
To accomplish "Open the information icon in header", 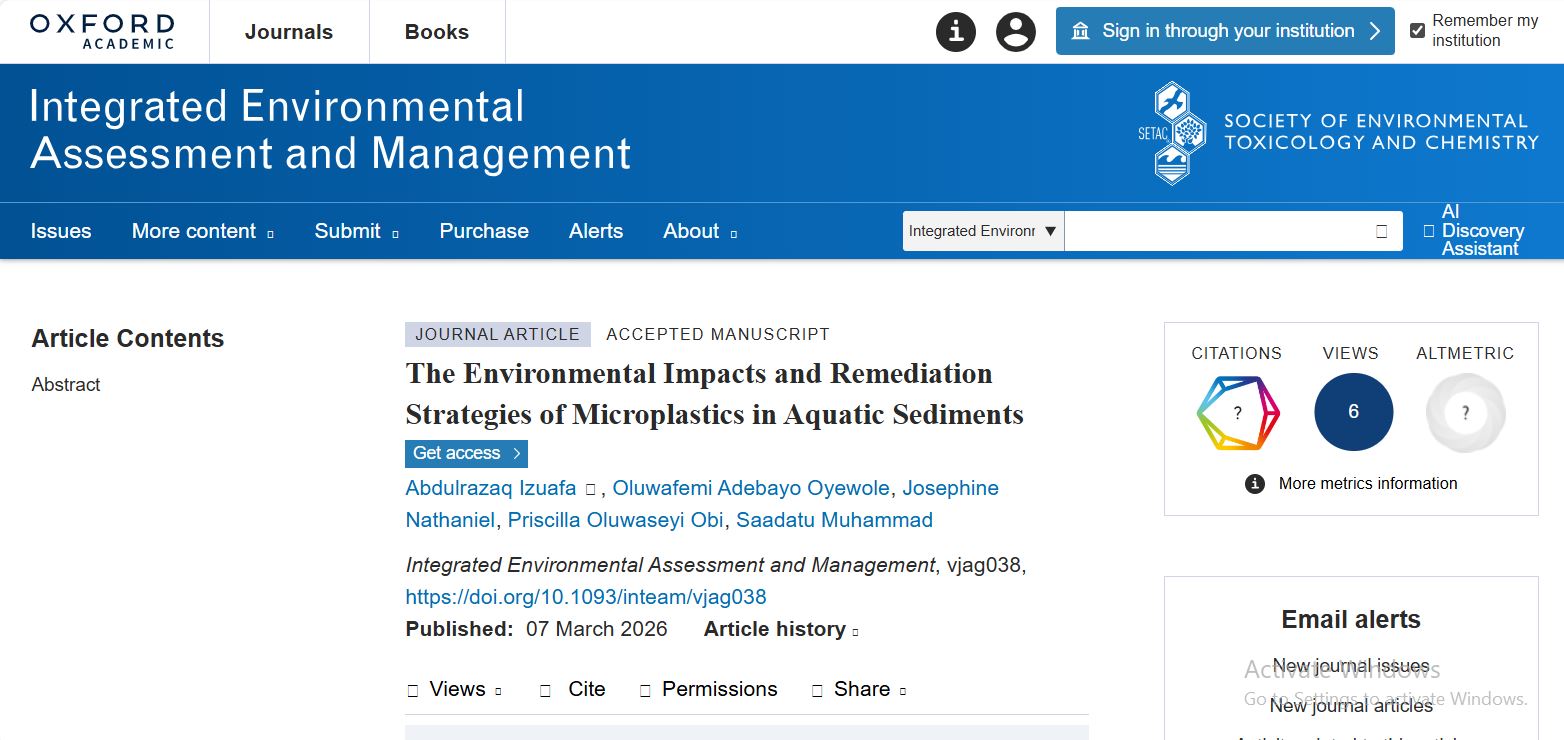I will pyautogui.click(x=955, y=32).
